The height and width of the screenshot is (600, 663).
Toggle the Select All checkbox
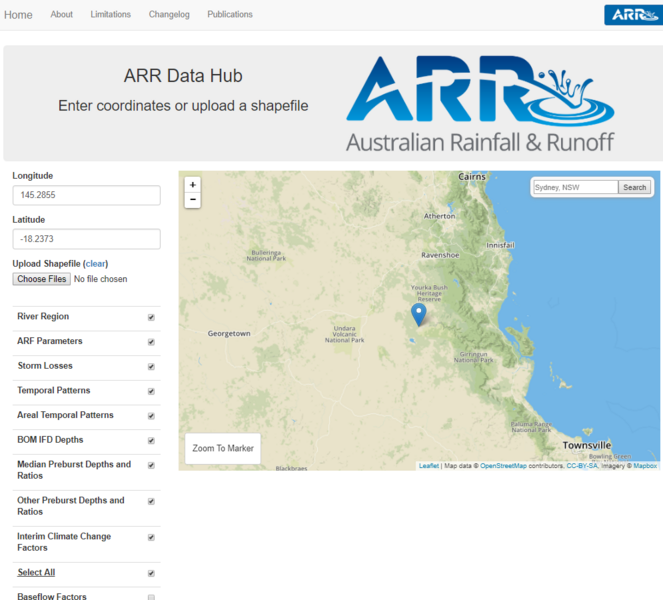point(151,573)
